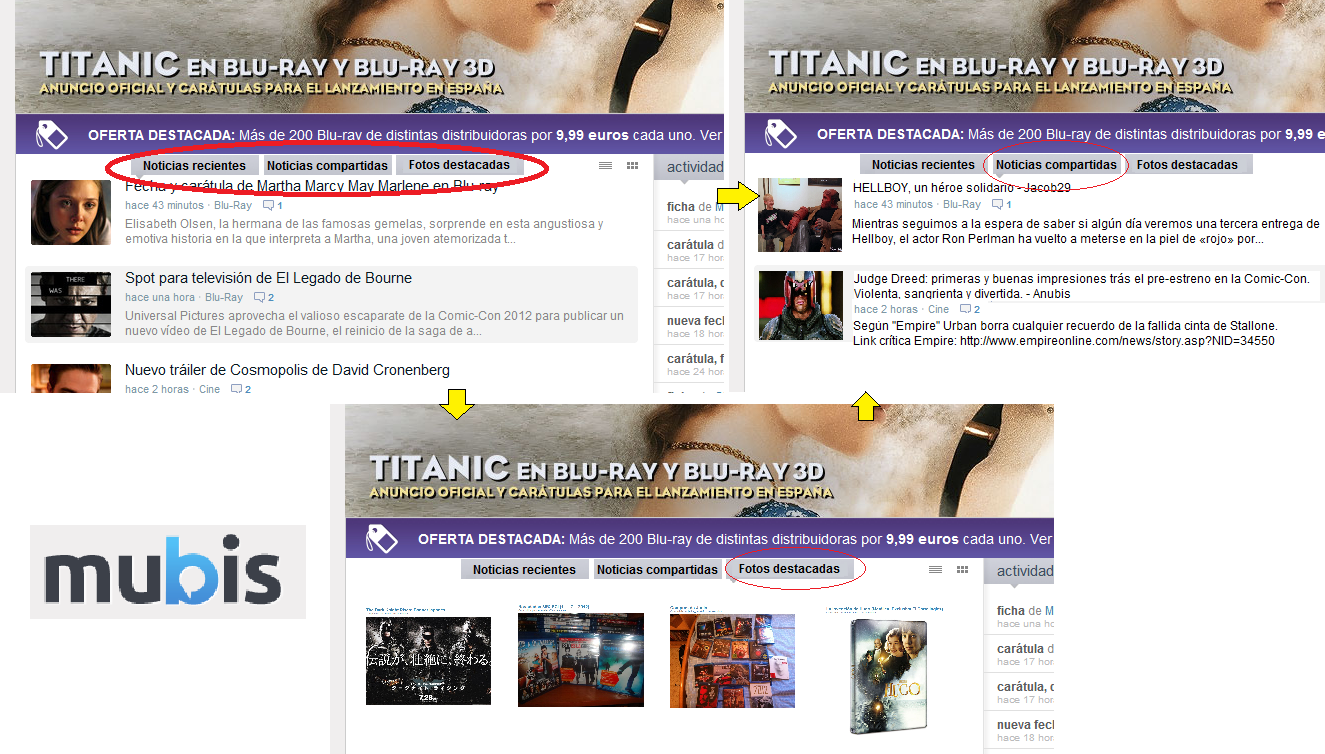Switch to grid view in top-left screenshot

click(x=632, y=166)
